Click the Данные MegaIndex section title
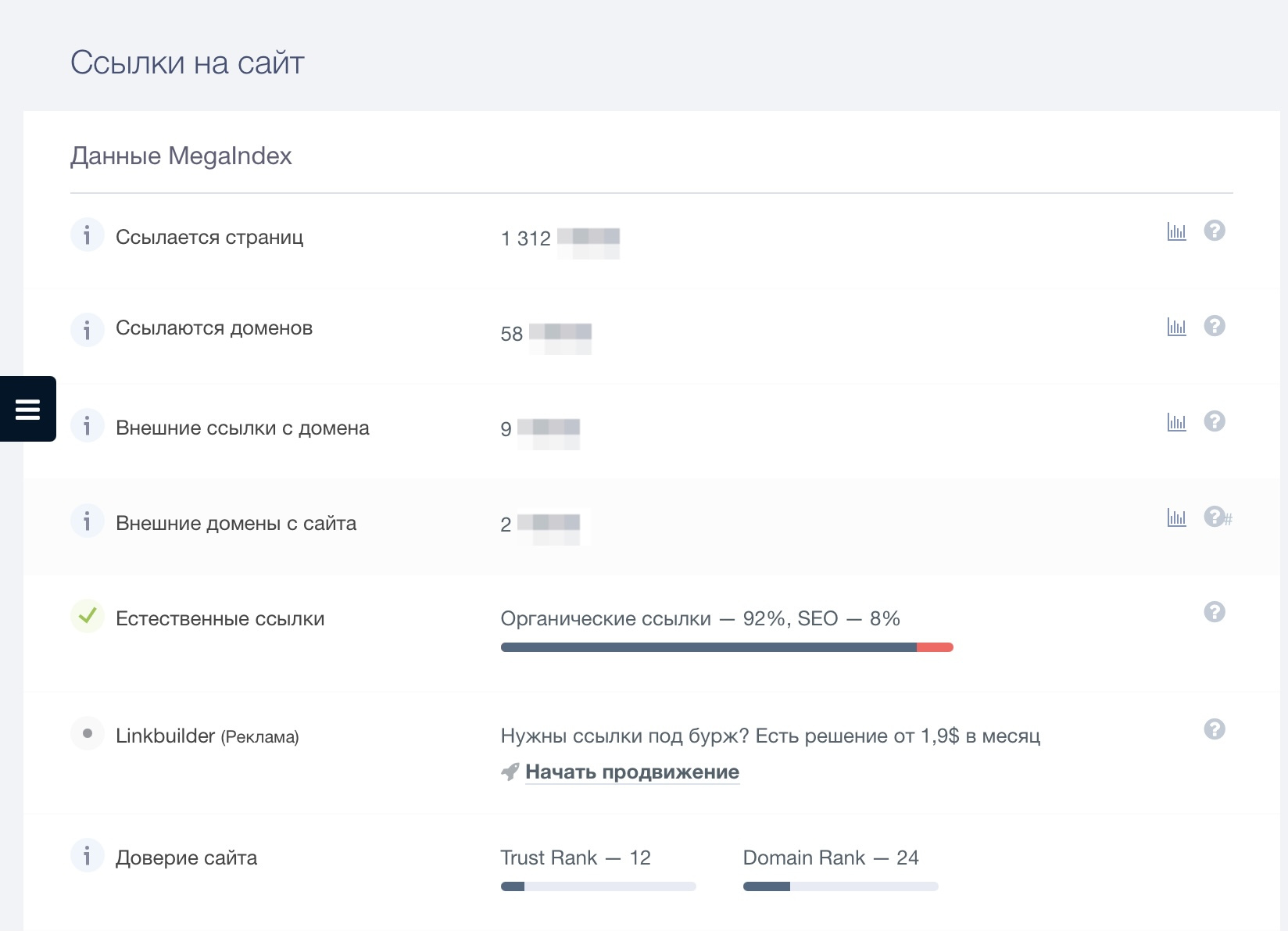Image resolution: width=1288 pixels, height=931 pixels. click(181, 156)
